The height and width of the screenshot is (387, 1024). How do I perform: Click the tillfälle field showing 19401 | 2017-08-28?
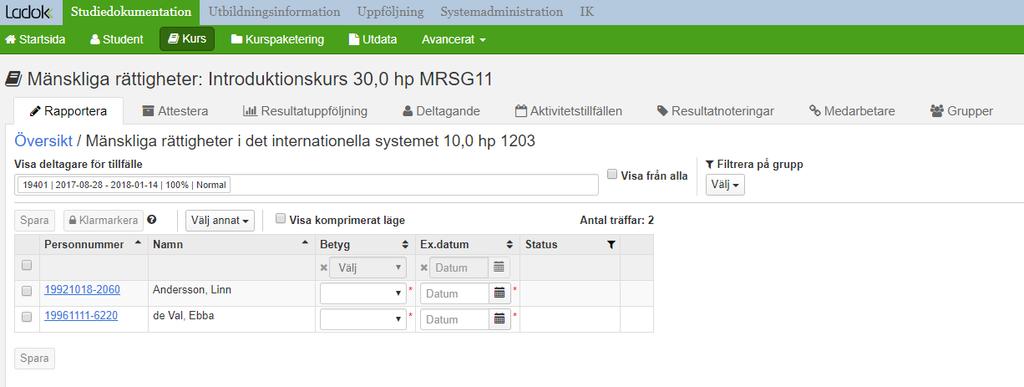pos(306,185)
